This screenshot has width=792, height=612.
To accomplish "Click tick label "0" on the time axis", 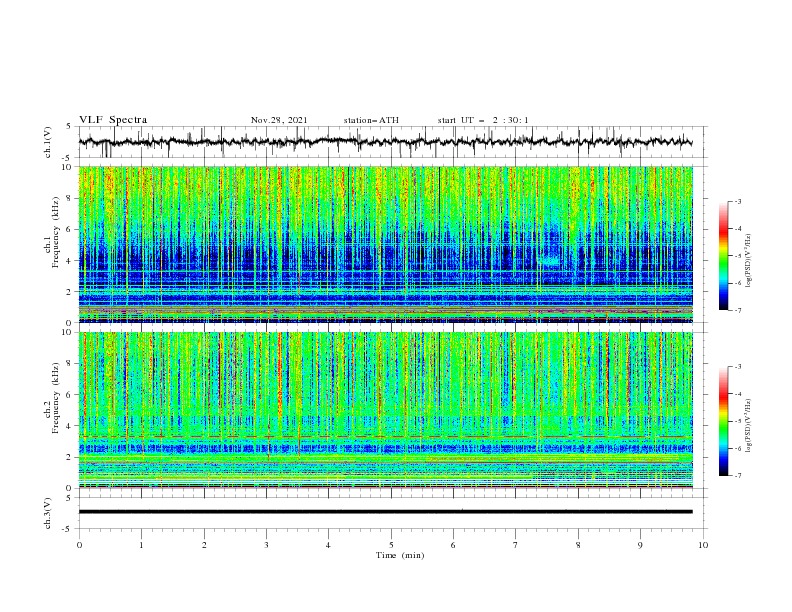I will tap(79, 545).
